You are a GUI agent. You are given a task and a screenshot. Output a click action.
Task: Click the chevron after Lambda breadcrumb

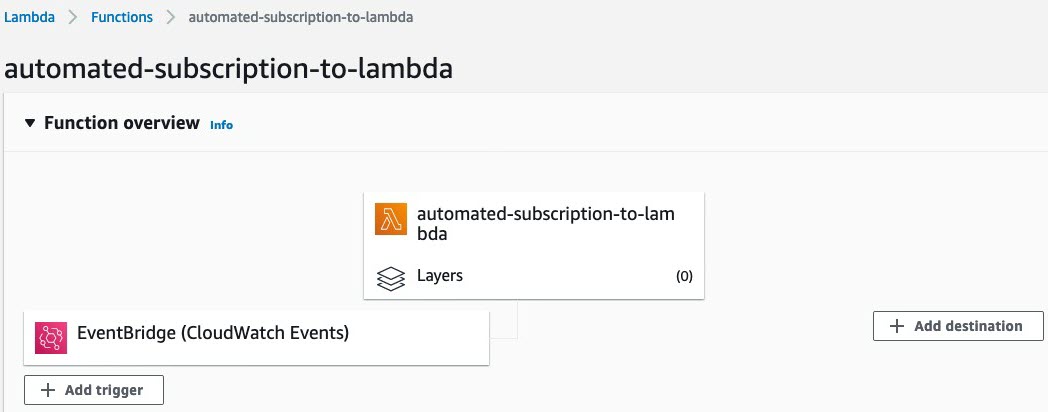click(x=73, y=17)
